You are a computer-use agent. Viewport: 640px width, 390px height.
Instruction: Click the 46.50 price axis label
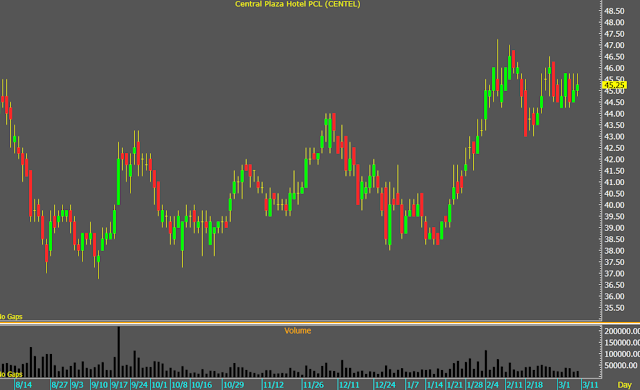(x=614, y=56)
